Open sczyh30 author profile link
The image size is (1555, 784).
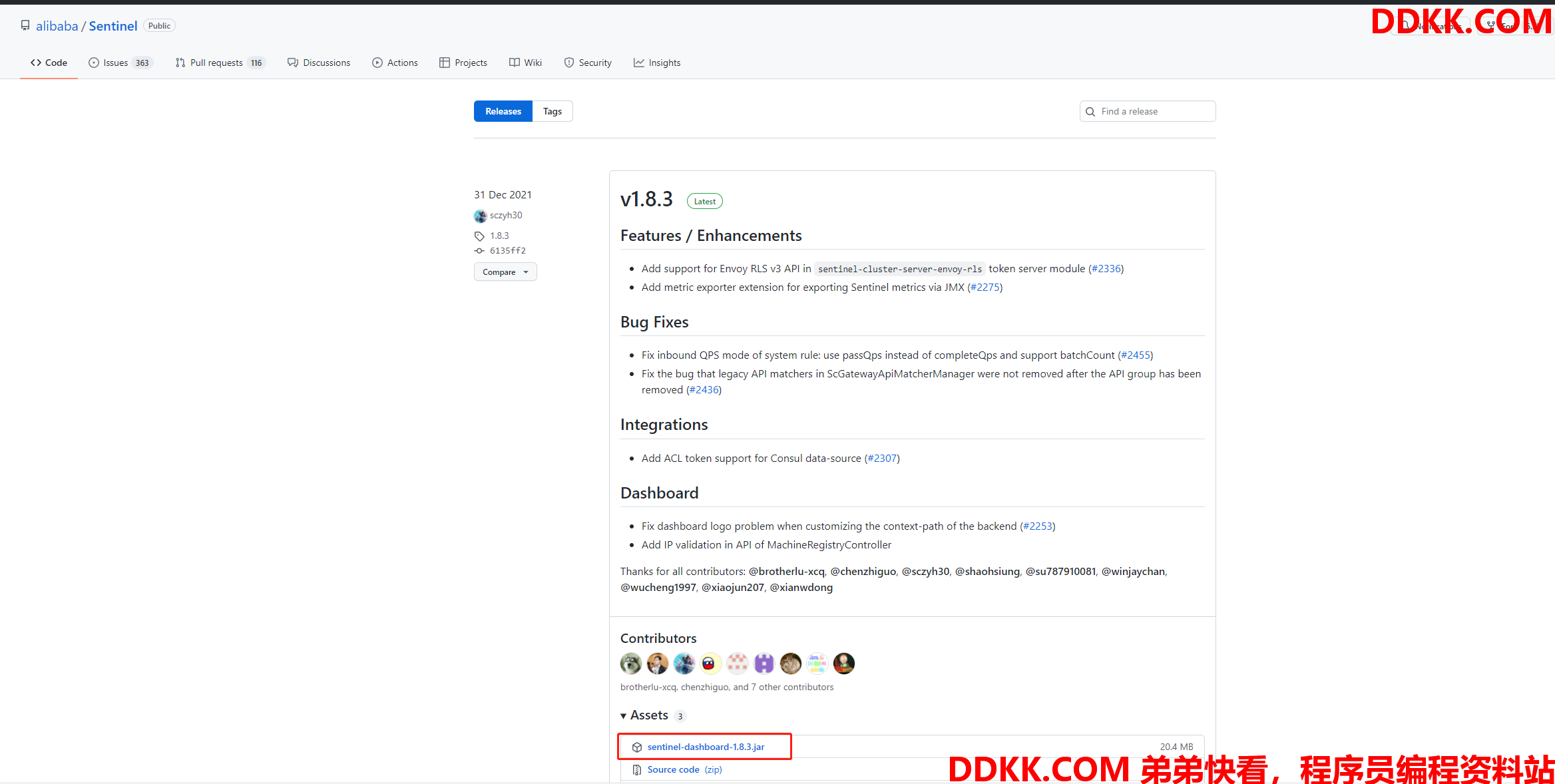[x=506, y=215]
